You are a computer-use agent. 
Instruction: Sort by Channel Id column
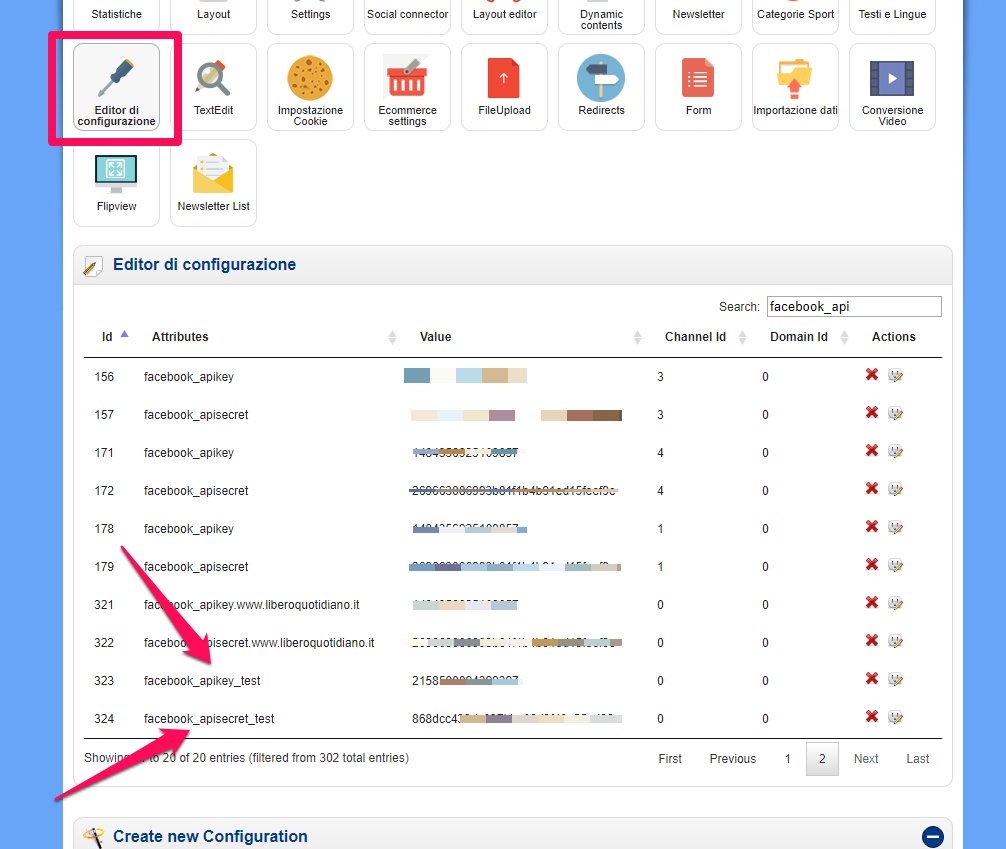click(x=695, y=337)
